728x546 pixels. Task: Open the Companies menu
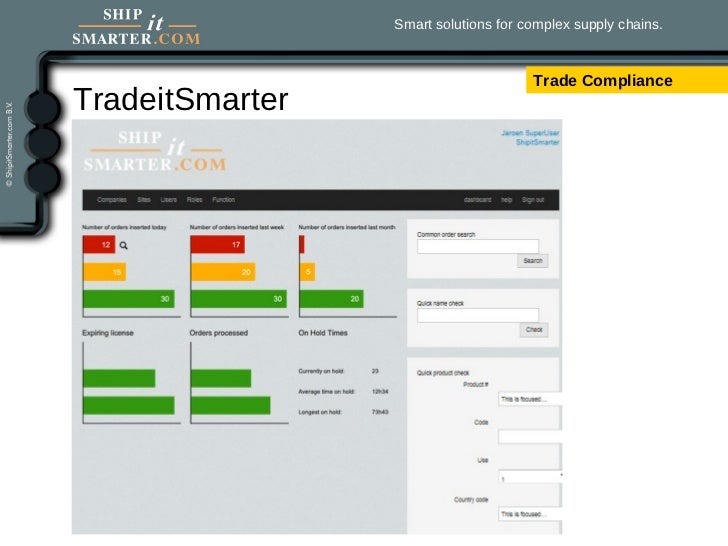point(112,200)
